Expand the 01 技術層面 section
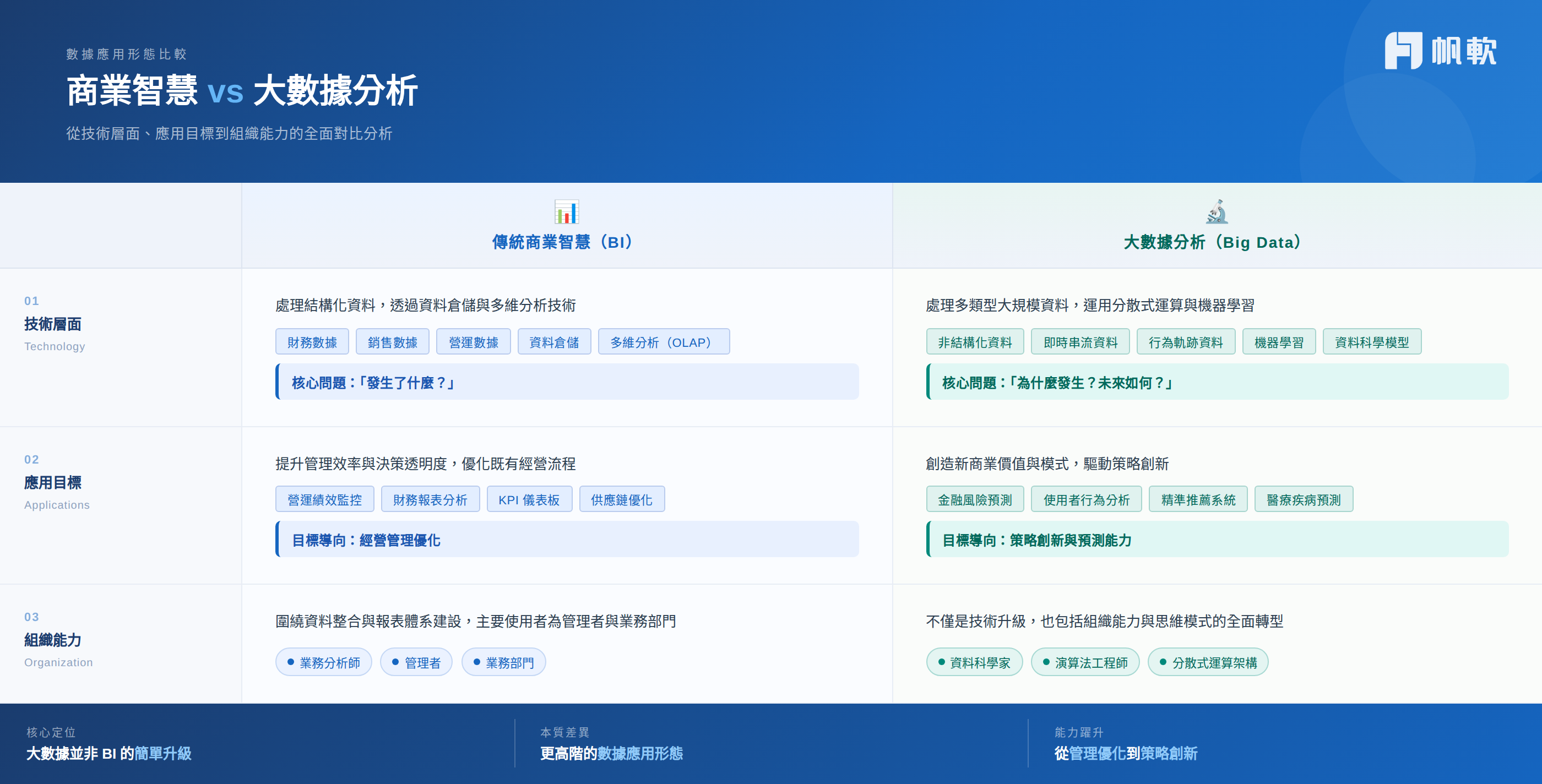 click(53, 324)
